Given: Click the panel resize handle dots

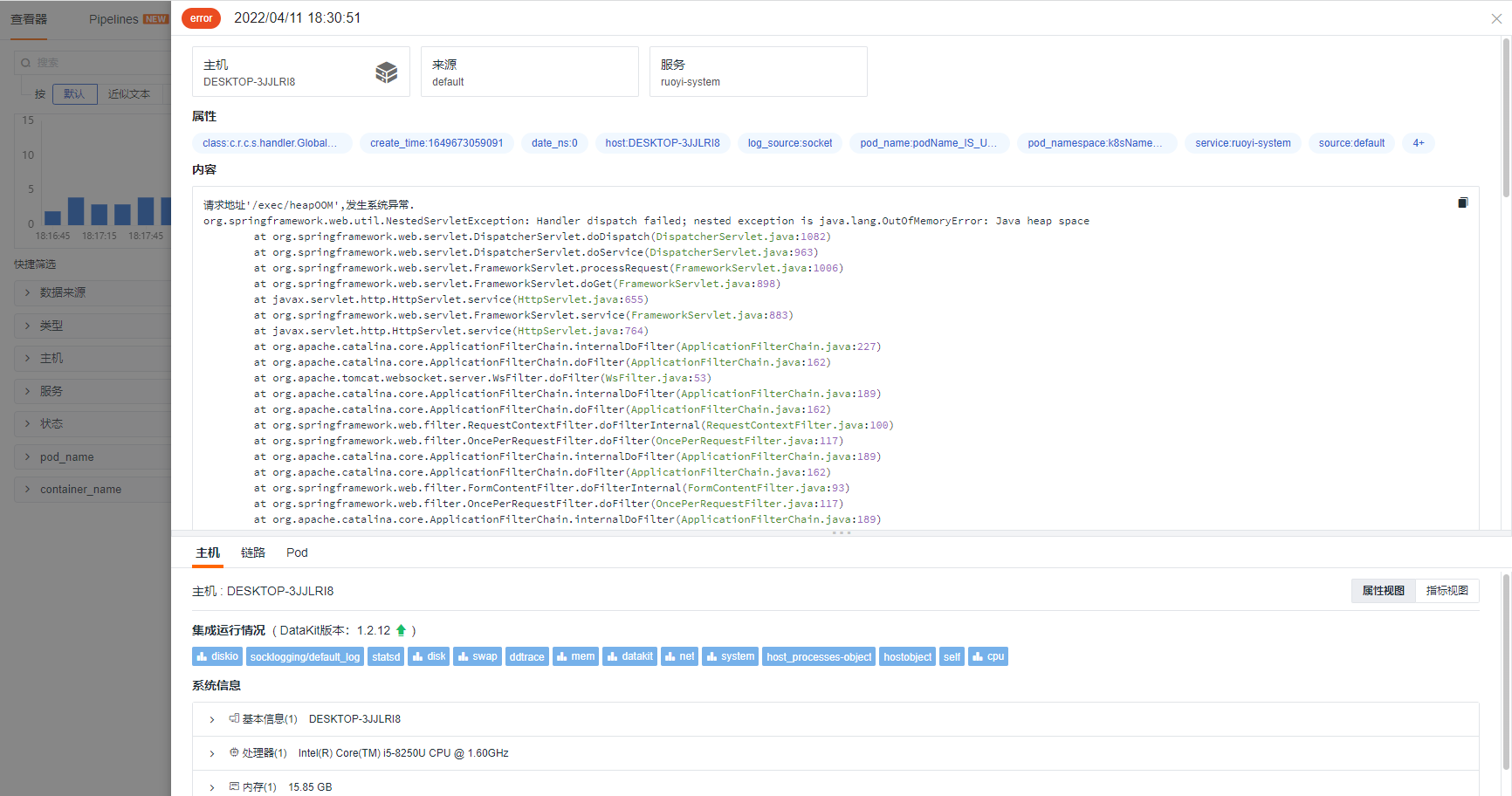Looking at the screenshot, I should point(842,532).
